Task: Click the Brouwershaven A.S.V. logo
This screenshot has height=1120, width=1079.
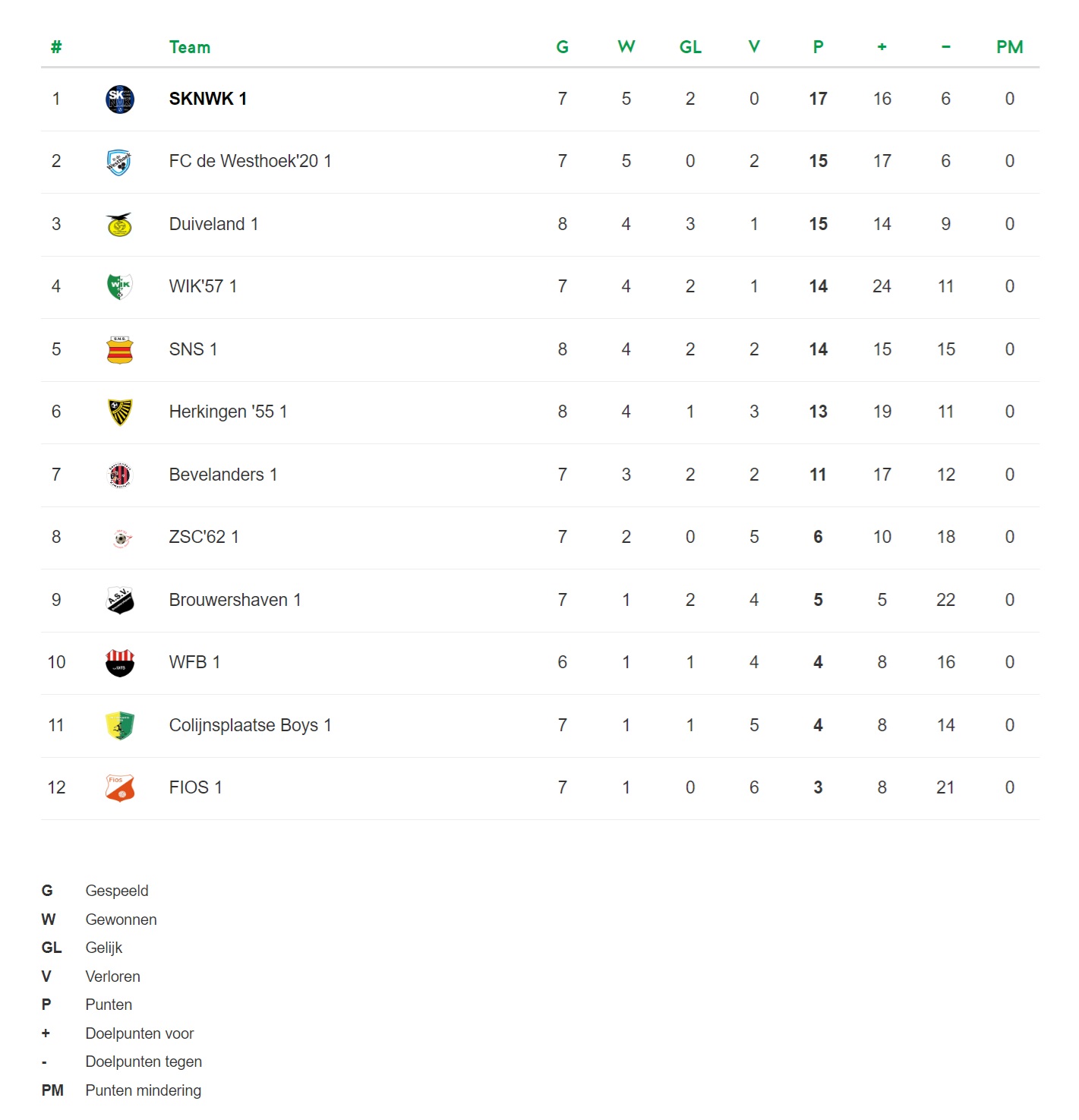Action: 120,601
